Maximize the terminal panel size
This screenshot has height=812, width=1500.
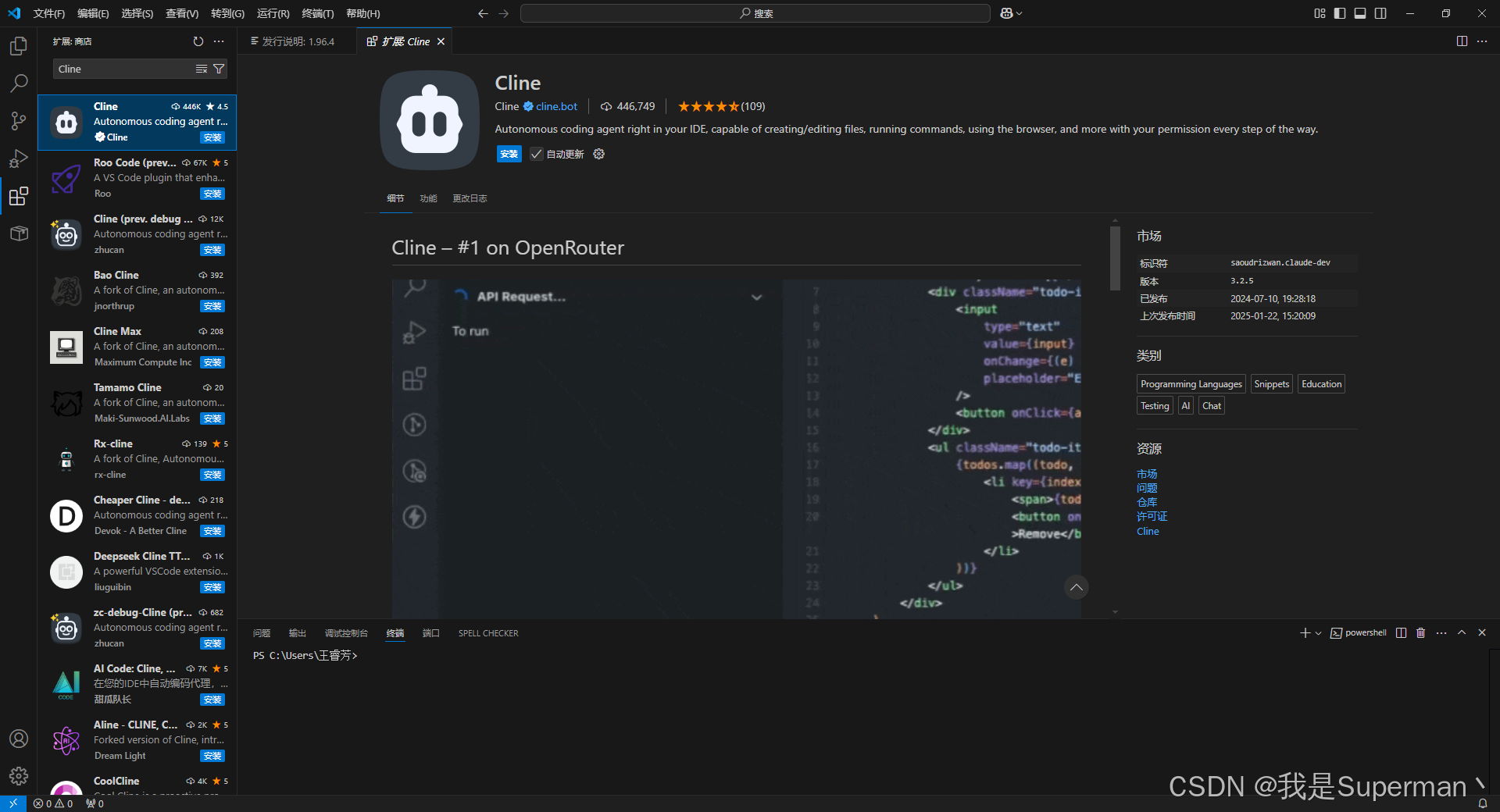(1462, 632)
